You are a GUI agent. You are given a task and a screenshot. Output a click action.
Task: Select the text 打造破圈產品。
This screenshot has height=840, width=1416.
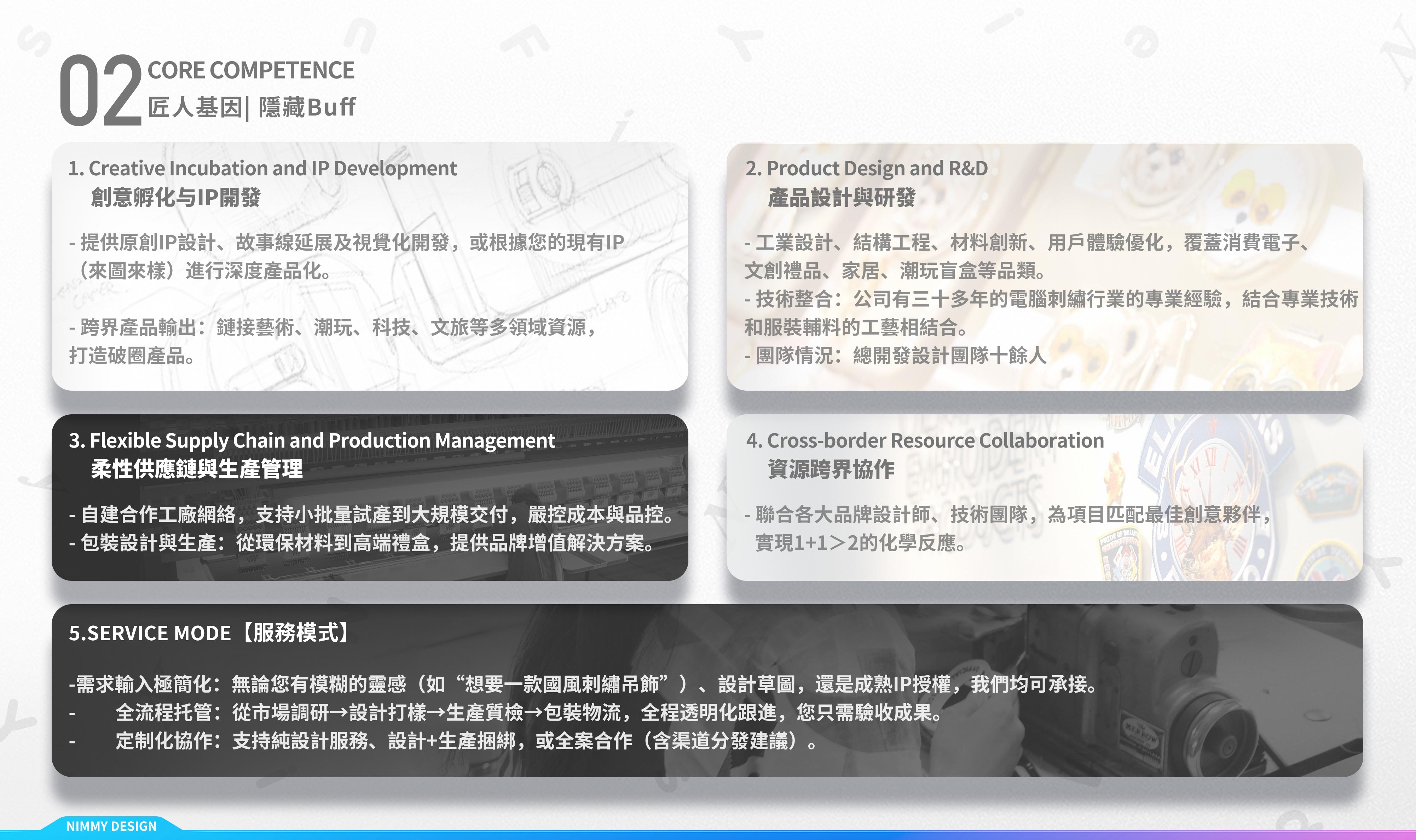pos(132,355)
